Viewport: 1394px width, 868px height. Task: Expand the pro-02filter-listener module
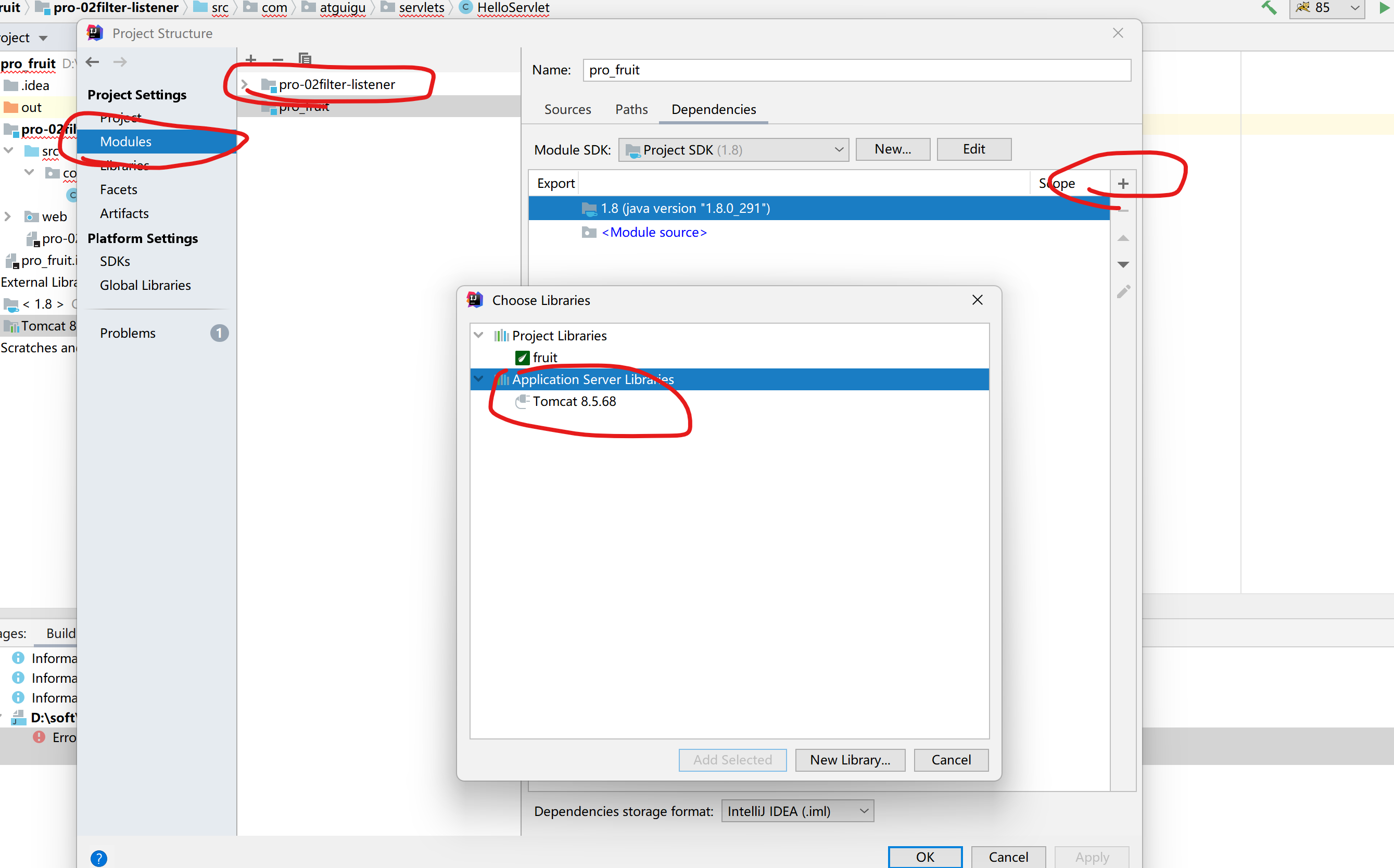pyautogui.click(x=245, y=84)
